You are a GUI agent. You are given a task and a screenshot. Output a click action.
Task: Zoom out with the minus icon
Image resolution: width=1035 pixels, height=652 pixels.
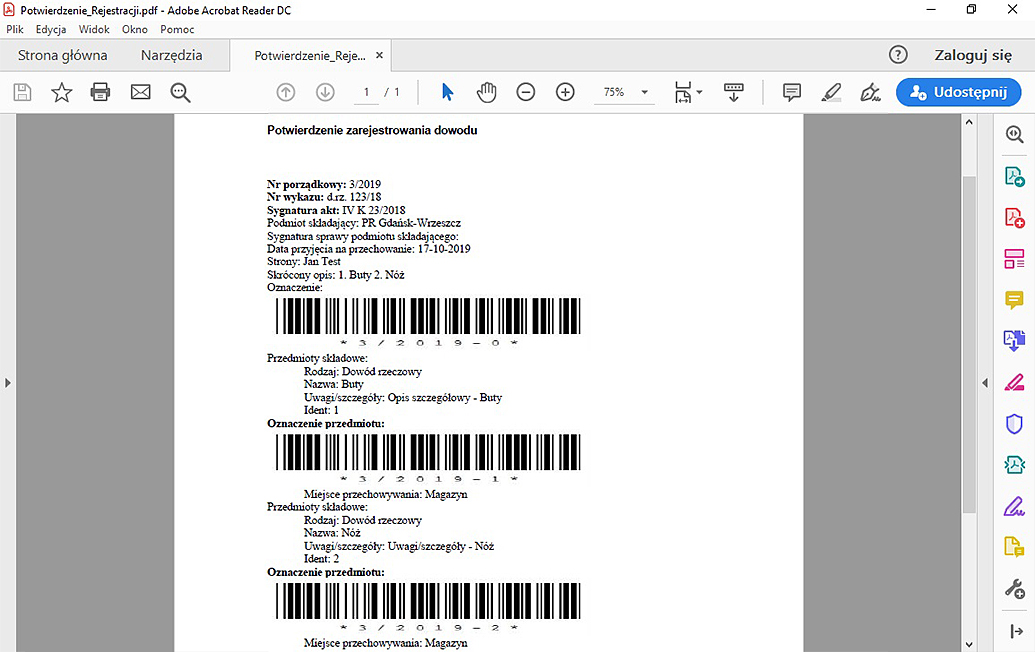click(x=525, y=92)
